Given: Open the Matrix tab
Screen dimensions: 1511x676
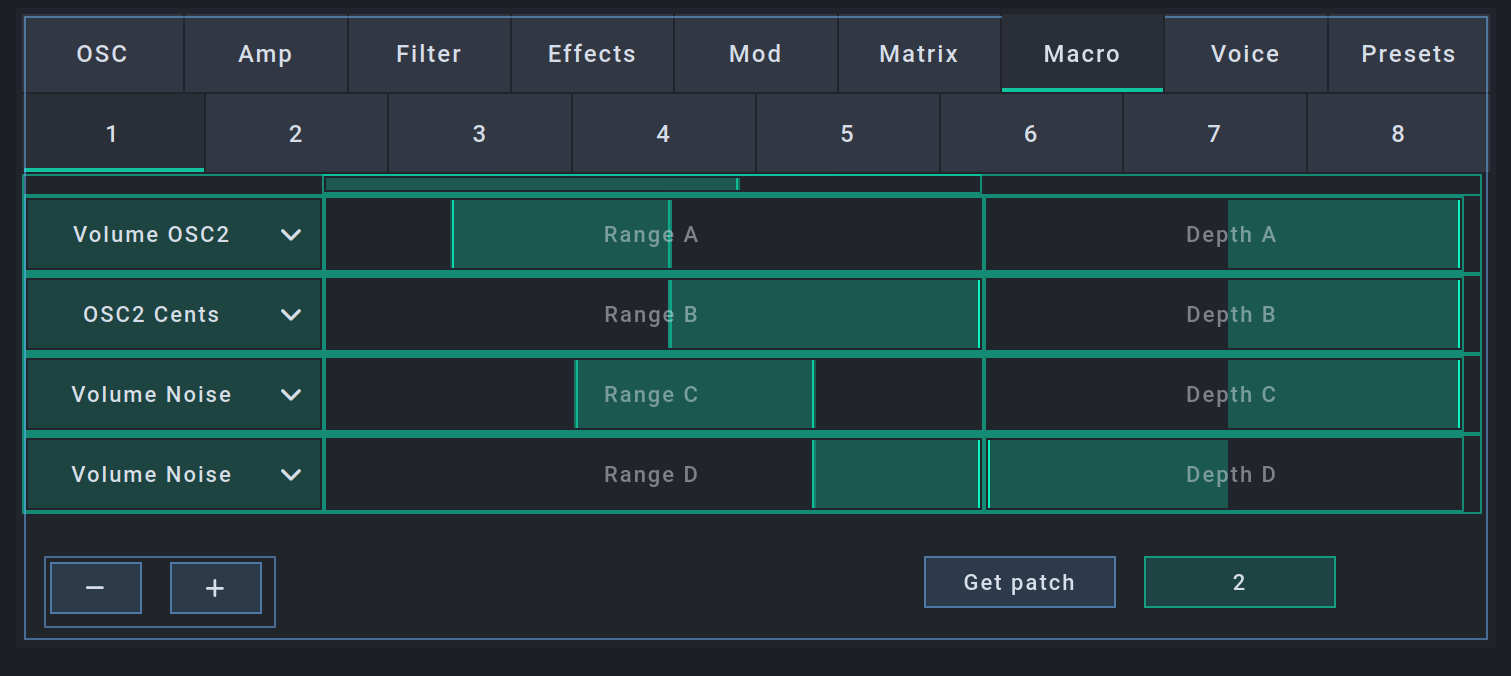Looking at the screenshot, I should 918,54.
